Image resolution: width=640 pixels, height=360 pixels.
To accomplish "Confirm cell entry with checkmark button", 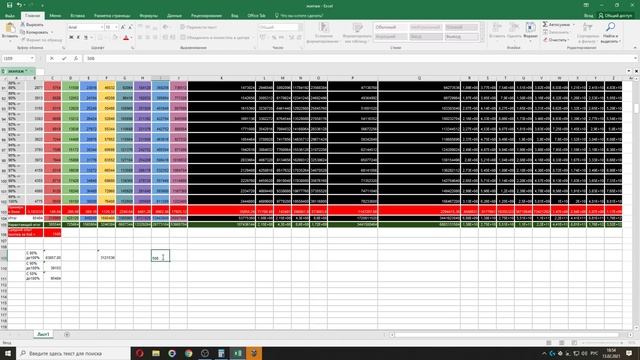I will click(x=64, y=58).
